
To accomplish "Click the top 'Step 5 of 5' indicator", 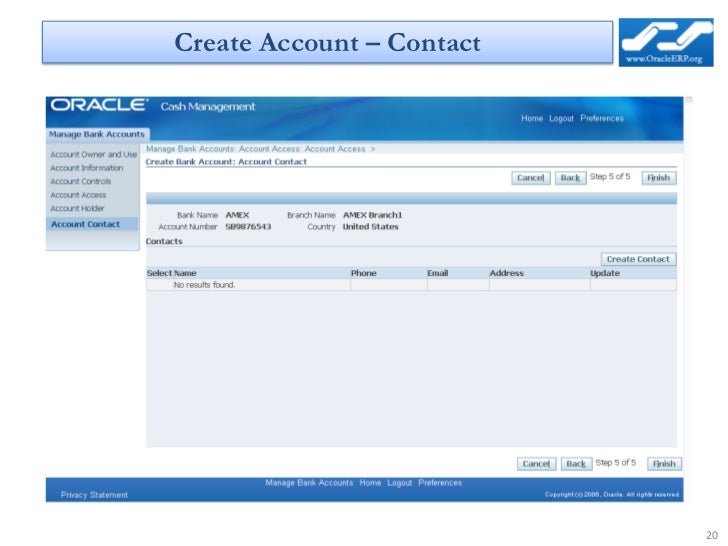I will click(x=610, y=176).
